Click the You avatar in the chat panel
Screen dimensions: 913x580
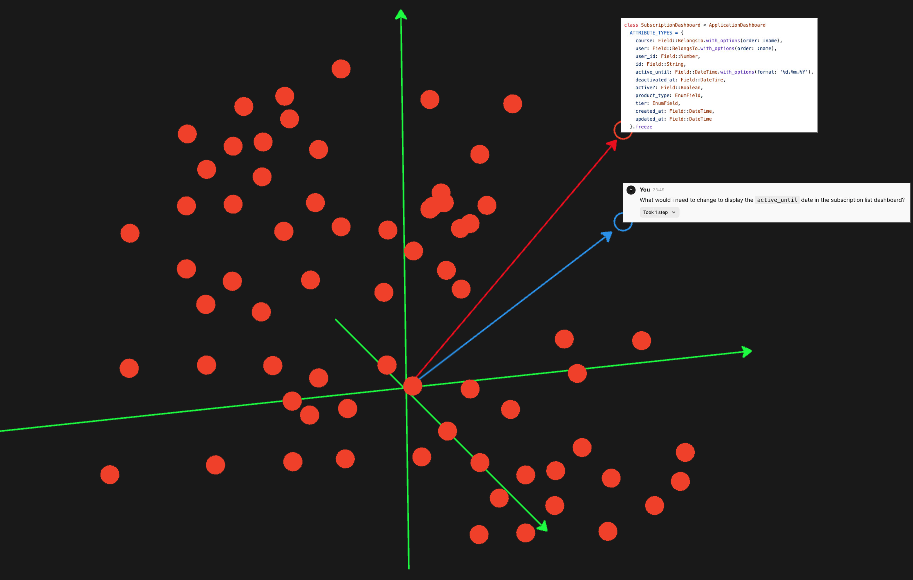(631, 189)
